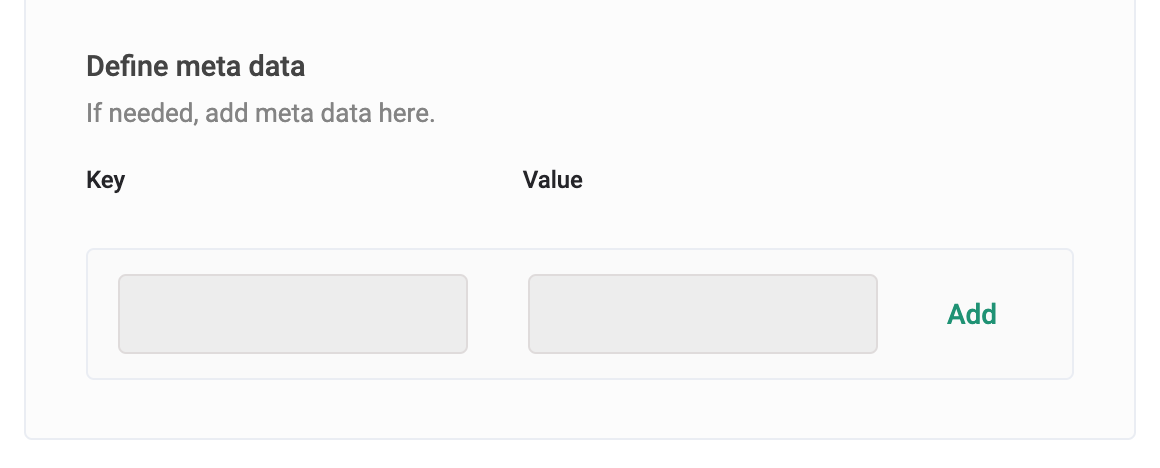Place cursor in meta data key box
Viewport: 1160px width, 468px height.
tap(293, 314)
